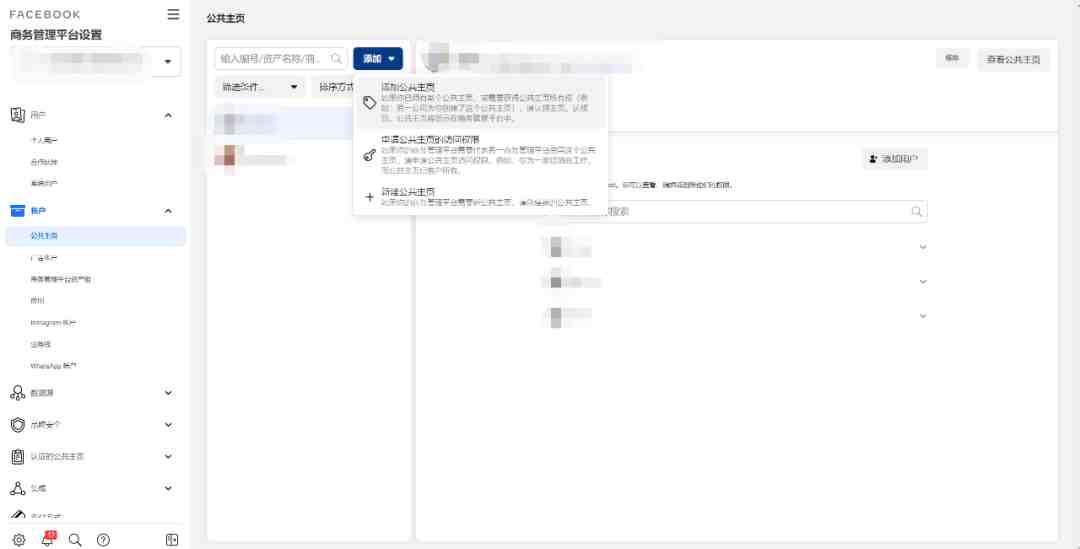Click the tag icon beside 添加公共主页

click(370, 103)
